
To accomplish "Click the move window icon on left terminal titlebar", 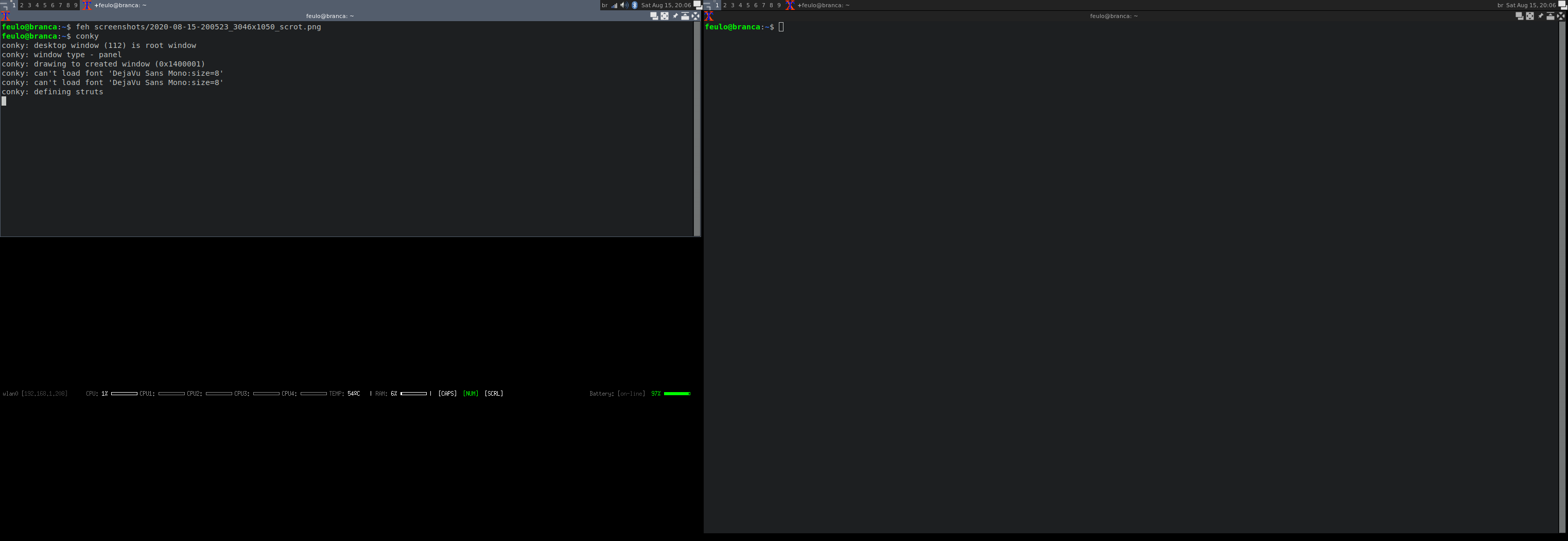I will point(664,16).
